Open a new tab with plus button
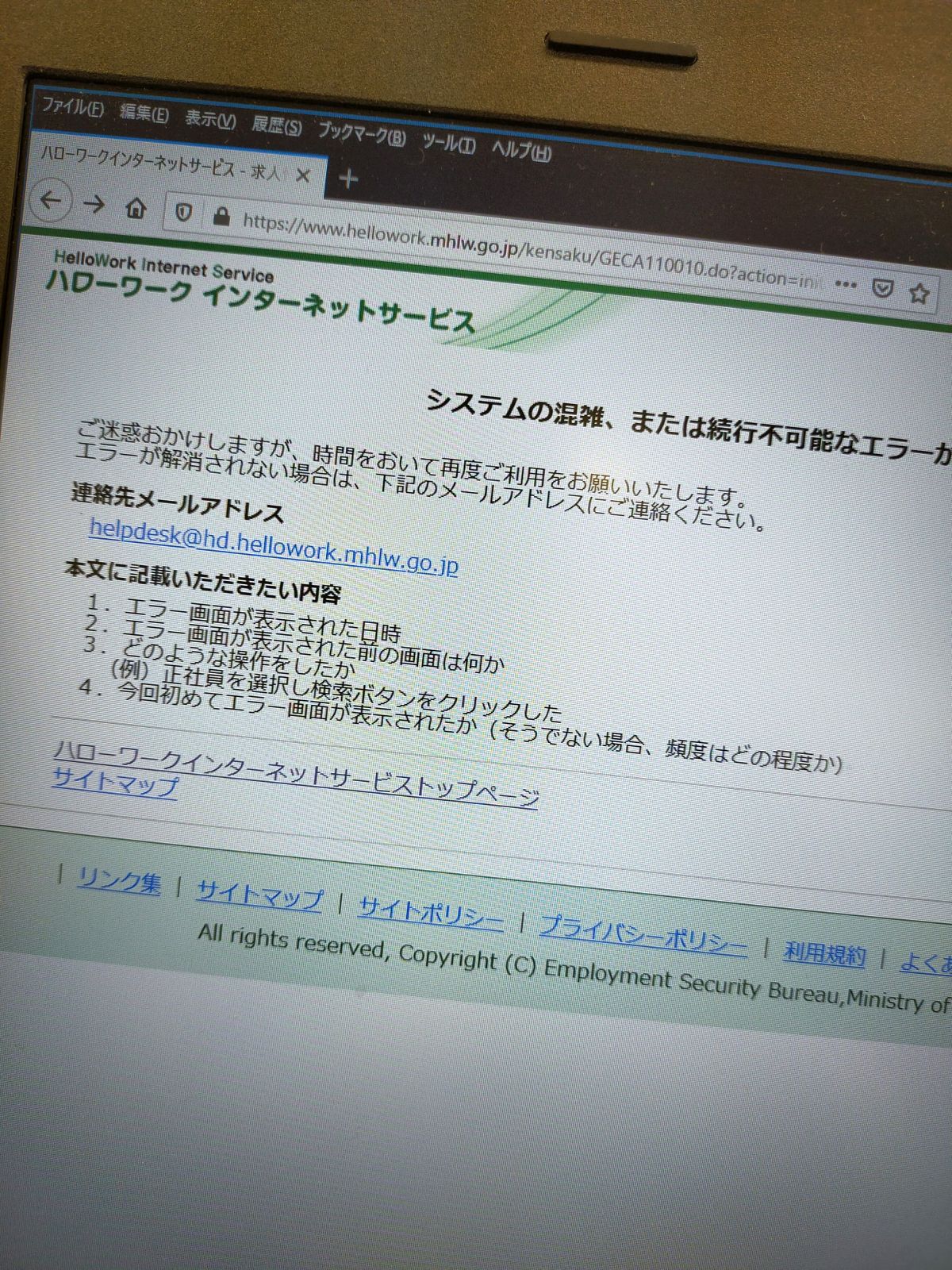This screenshot has height=1270, width=952. 347,179
